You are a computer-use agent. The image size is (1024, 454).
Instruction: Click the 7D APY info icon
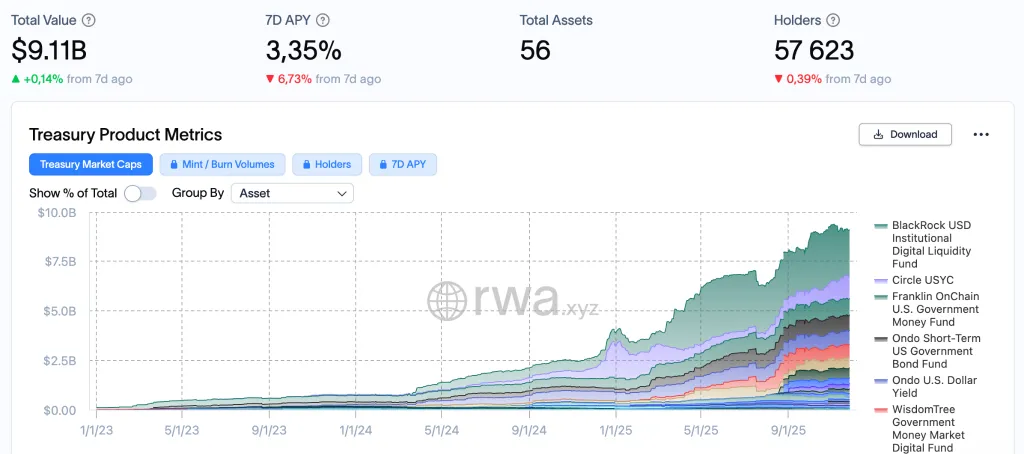pyautogui.click(x=322, y=20)
